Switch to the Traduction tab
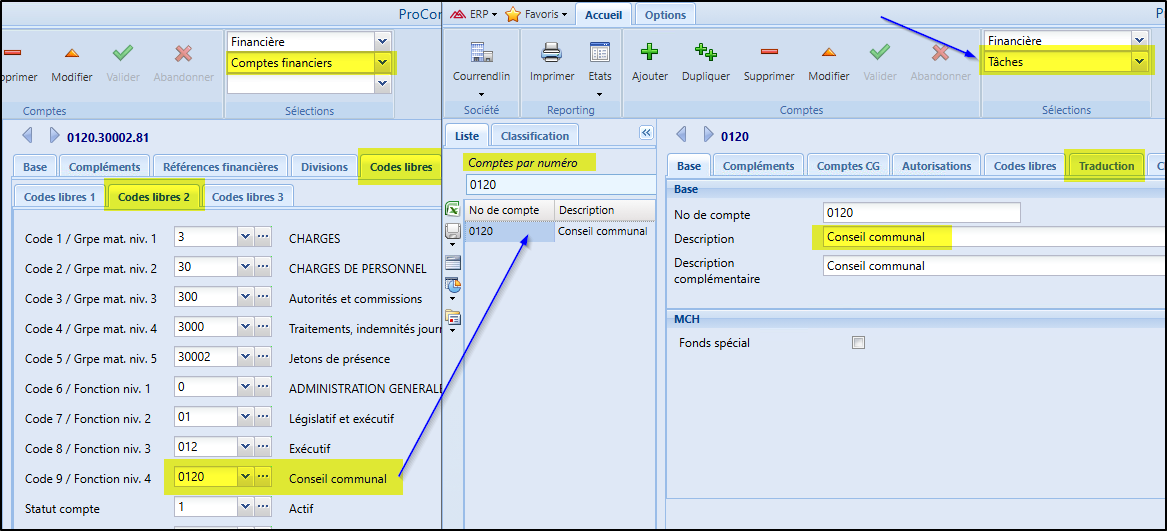Viewport: 1167px width, 531px height. pyautogui.click(x=1106, y=166)
